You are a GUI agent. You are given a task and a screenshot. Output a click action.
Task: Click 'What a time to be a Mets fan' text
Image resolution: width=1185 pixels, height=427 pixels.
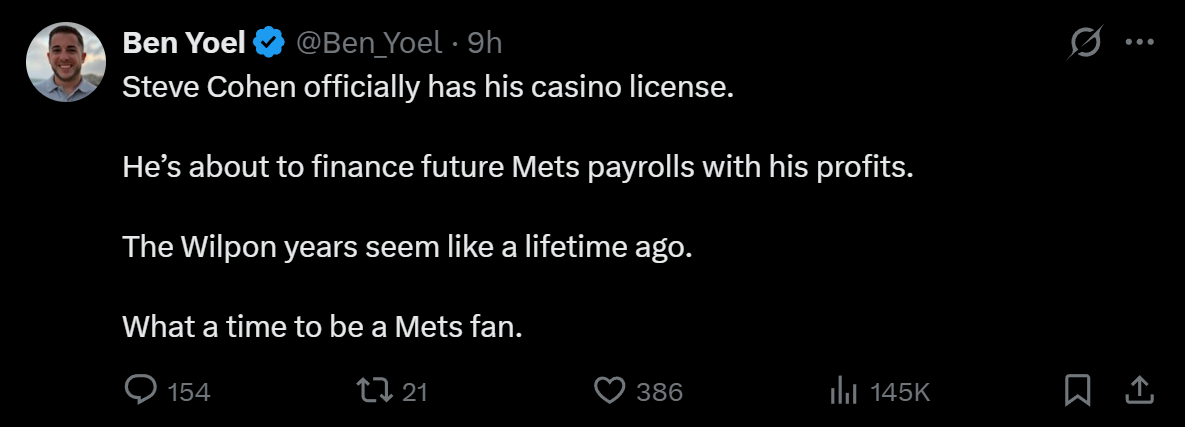click(x=323, y=326)
